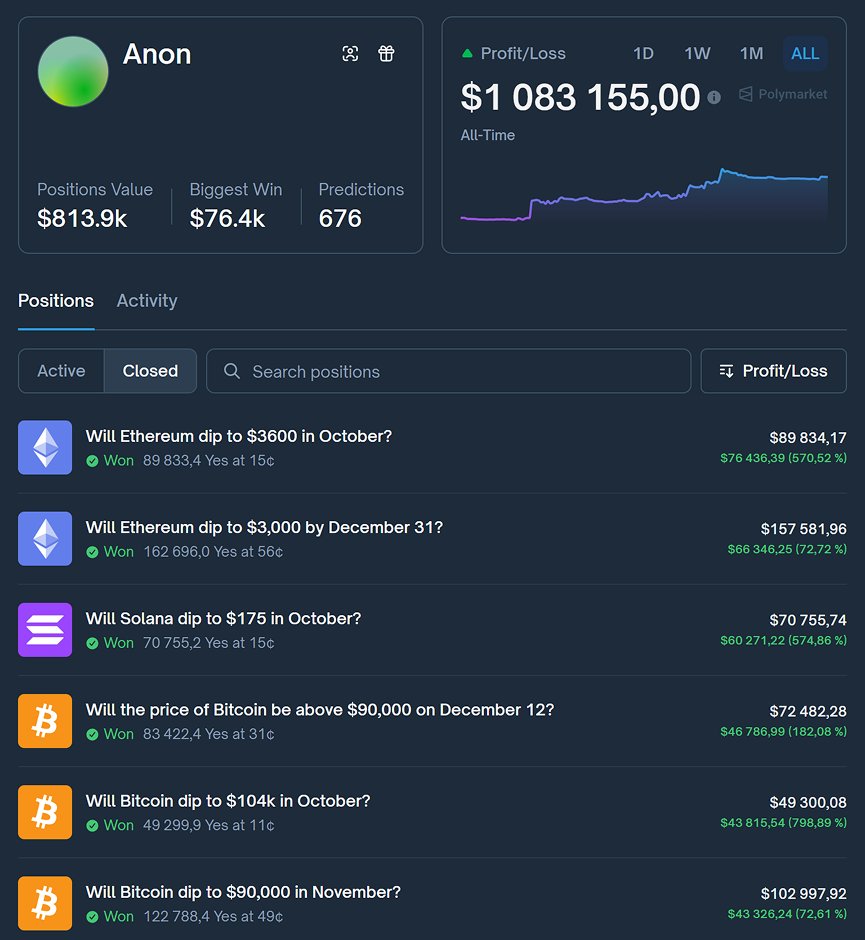
Task: Open the gift icon beside the profile name
Action: tap(386, 54)
